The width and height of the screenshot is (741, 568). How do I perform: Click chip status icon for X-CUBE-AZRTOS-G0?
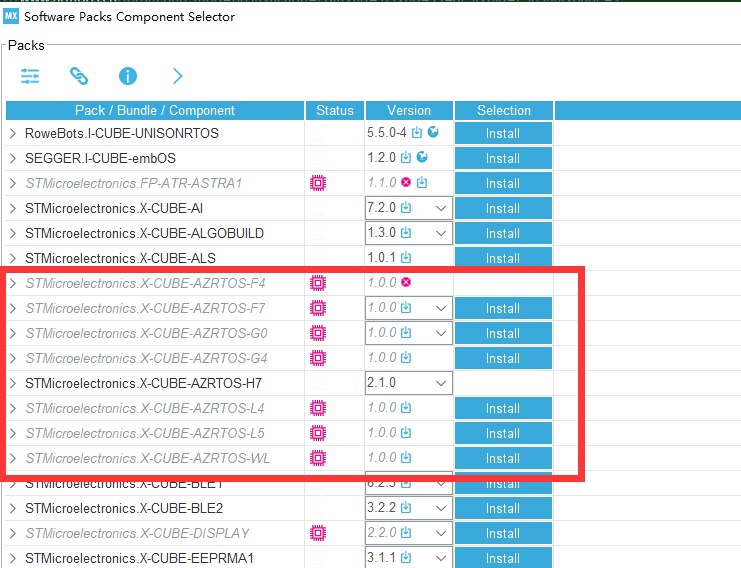point(318,333)
